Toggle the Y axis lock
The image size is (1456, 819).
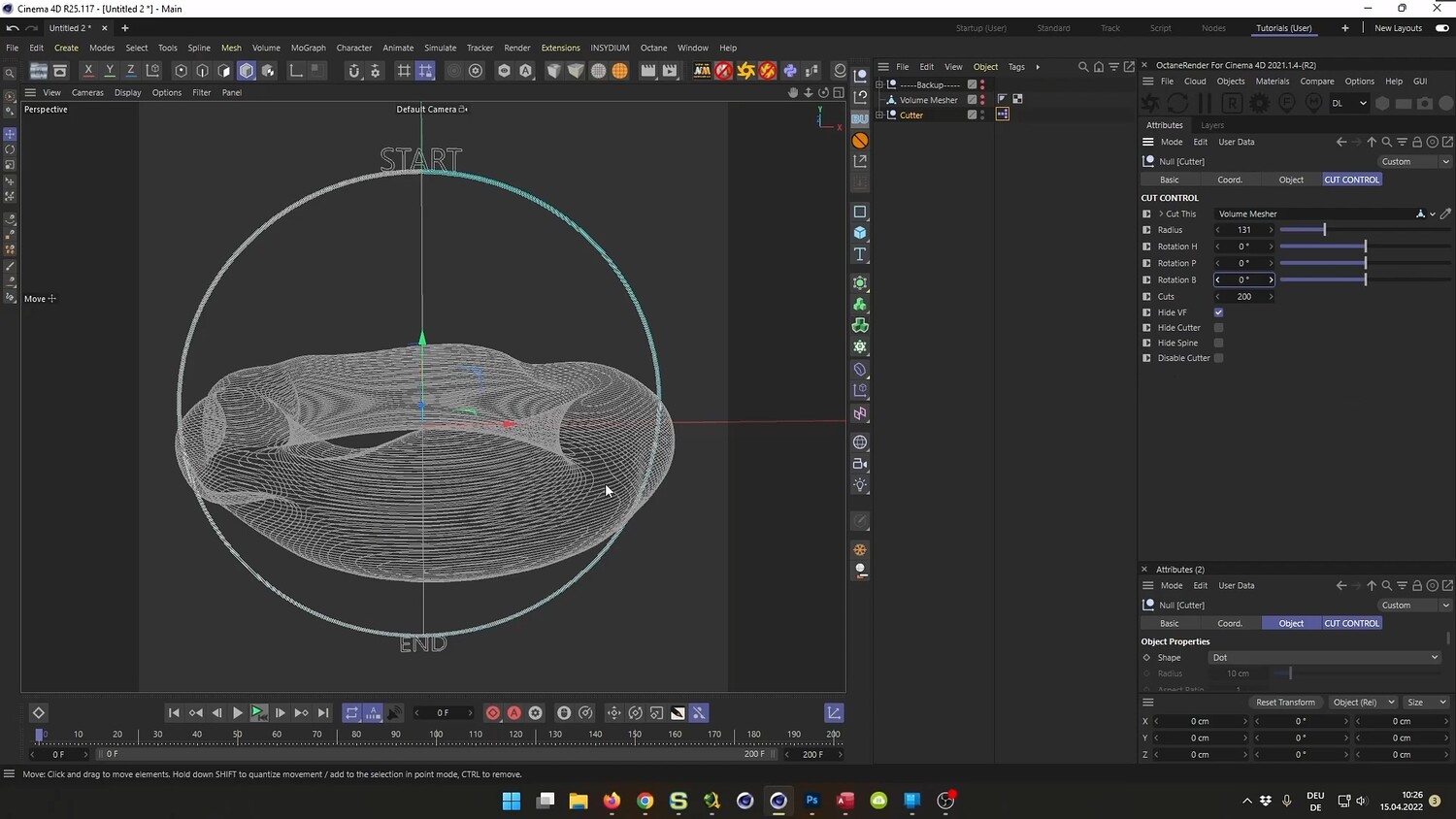110,70
